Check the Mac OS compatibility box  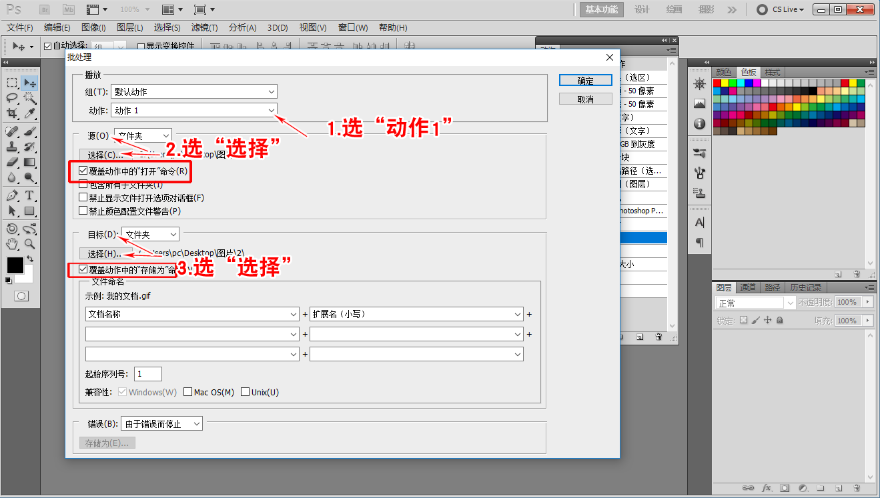tap(187, 392)
